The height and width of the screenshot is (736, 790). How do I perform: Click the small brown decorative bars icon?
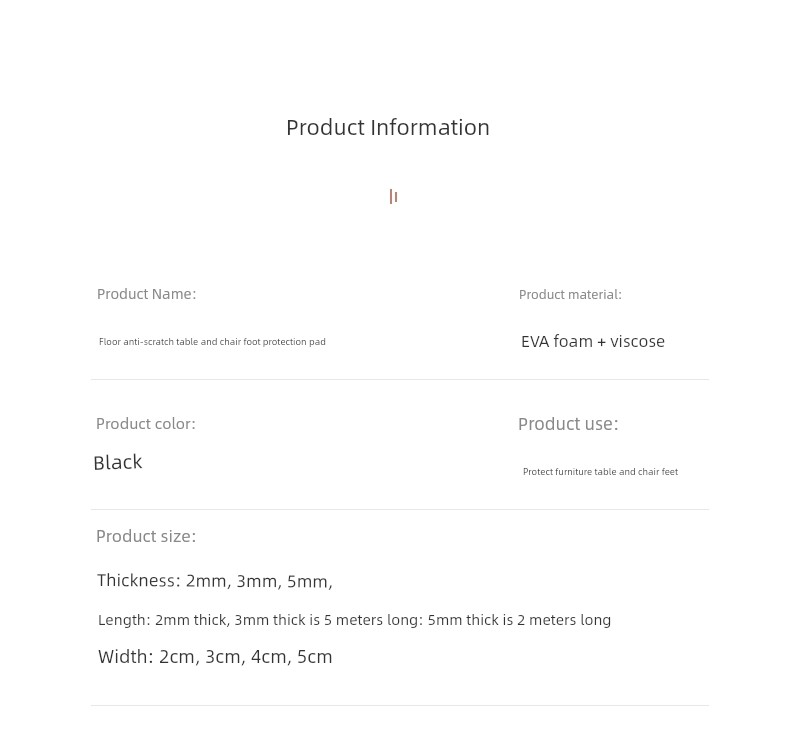pos(393,196)
